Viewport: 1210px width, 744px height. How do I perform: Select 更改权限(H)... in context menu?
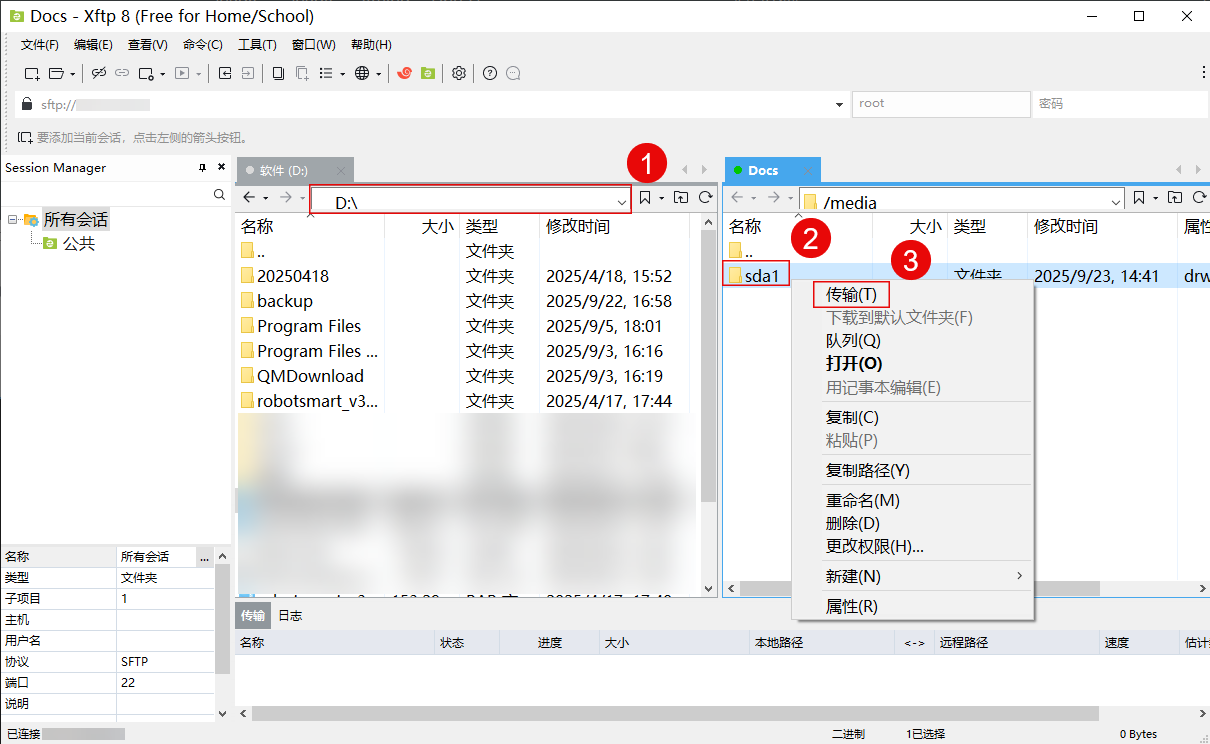874,546
